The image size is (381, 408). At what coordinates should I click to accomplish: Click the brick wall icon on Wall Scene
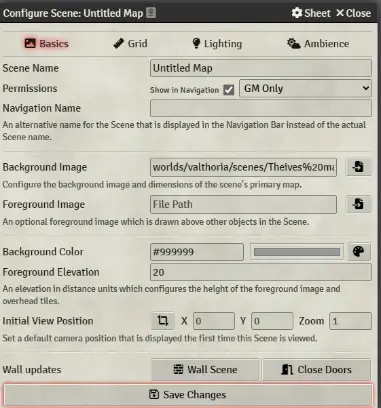(x=178, y=369)
